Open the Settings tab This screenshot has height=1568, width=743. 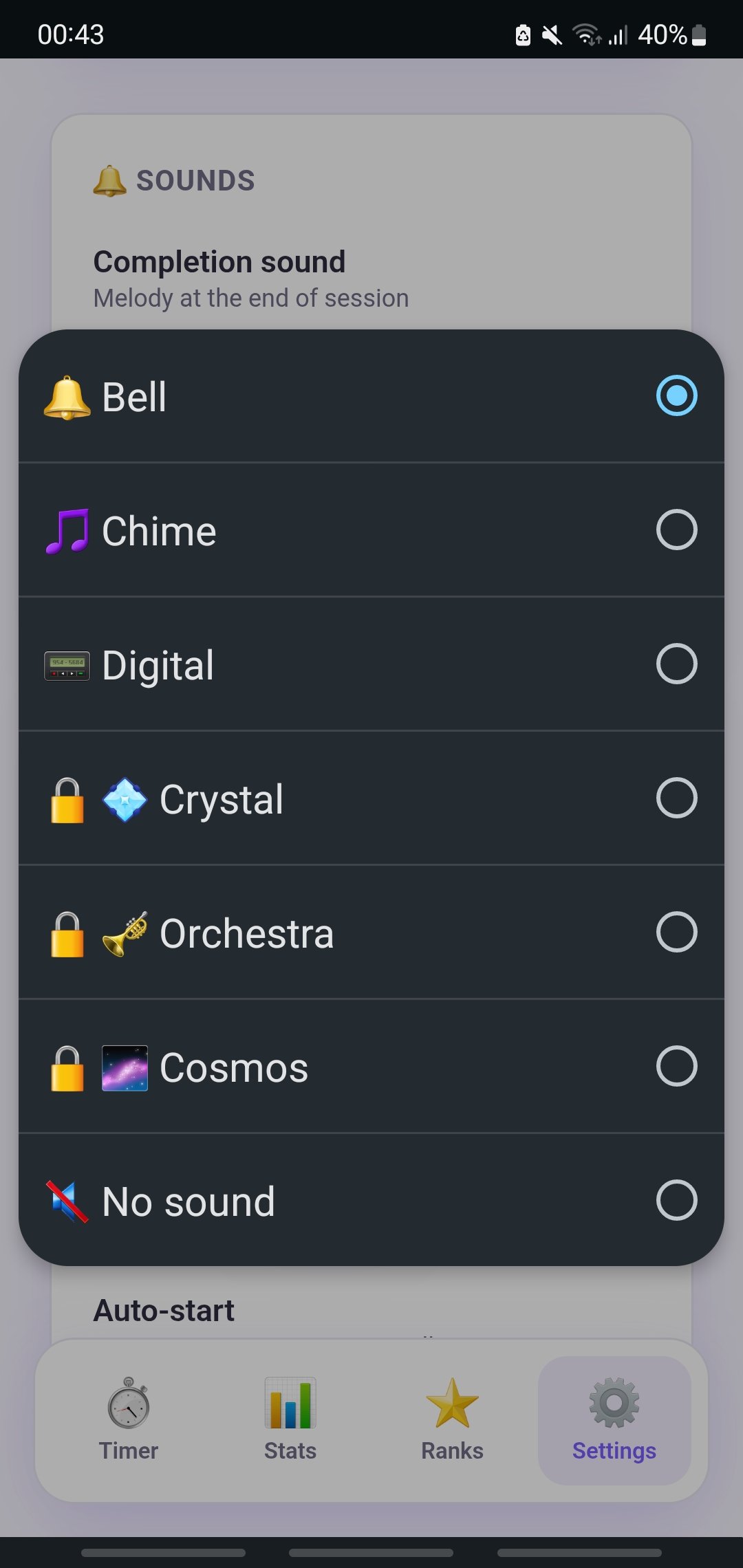[614, 1420]
